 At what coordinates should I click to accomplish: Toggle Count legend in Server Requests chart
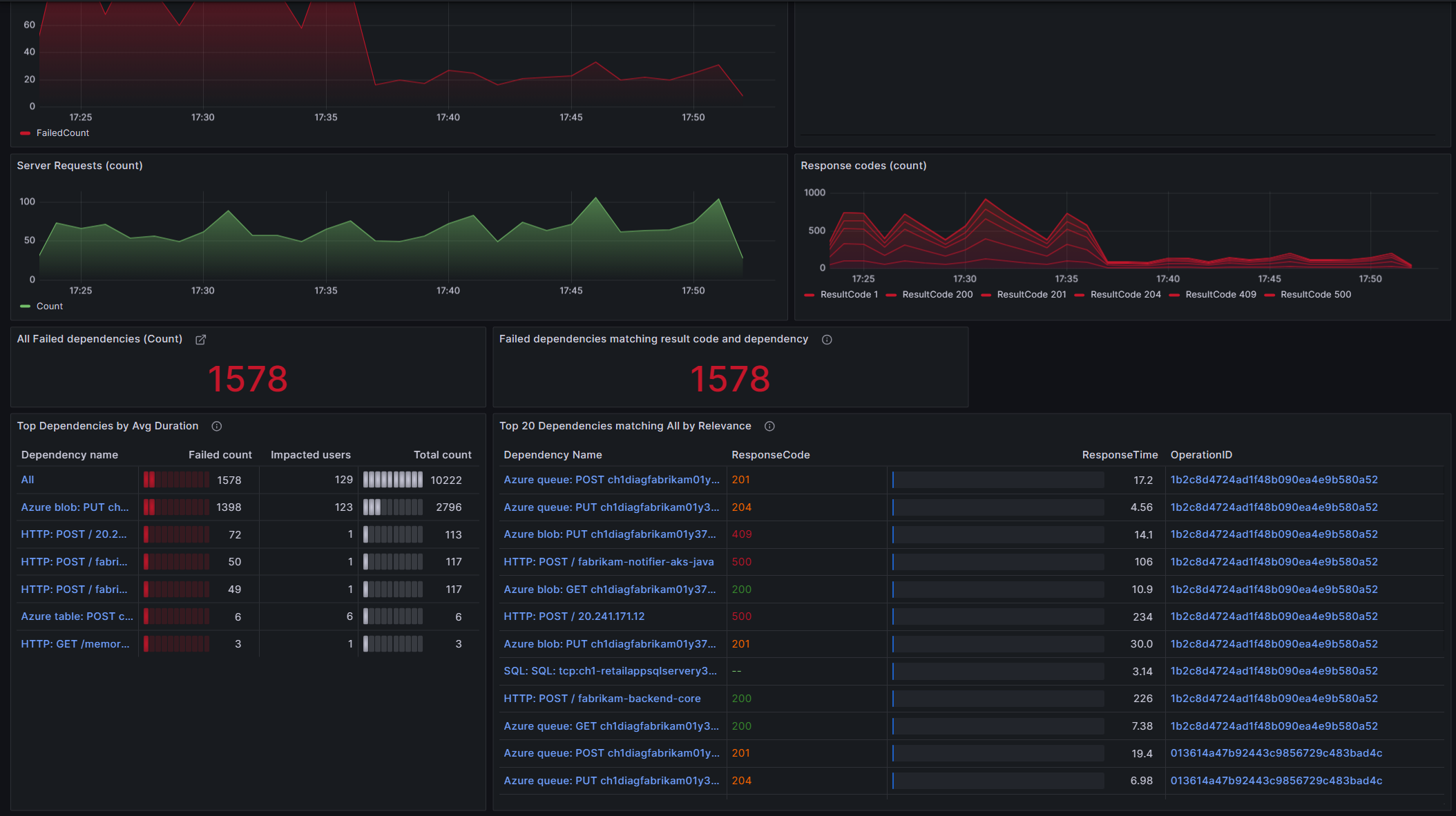point(49,307)
